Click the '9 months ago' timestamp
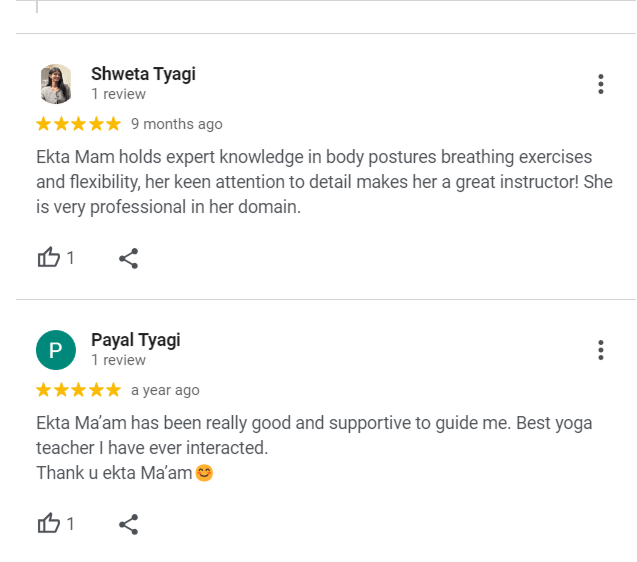The width and height of the screenshot is (637, 562). (177, 124)
